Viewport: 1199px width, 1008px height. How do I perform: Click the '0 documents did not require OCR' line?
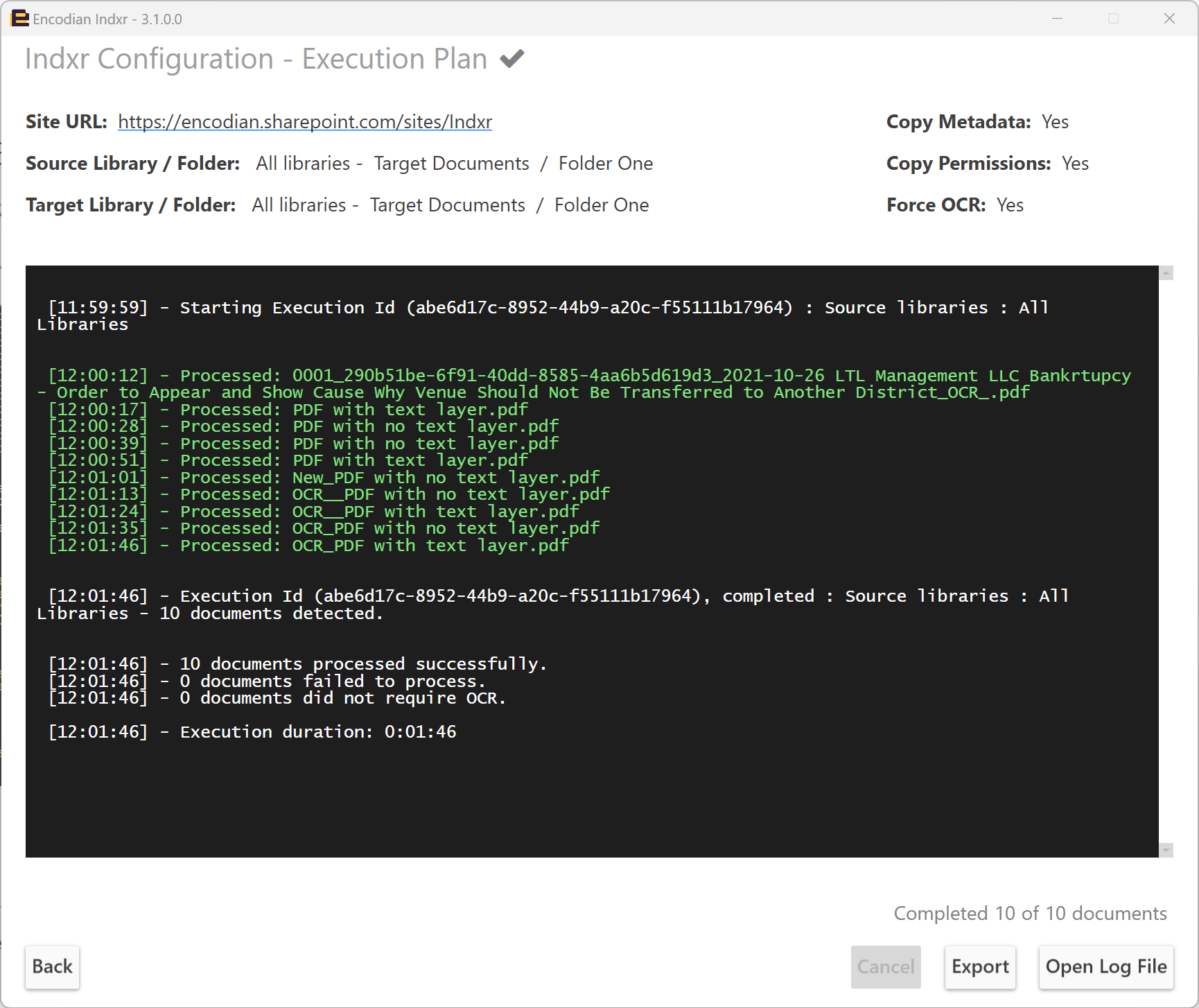277,698
